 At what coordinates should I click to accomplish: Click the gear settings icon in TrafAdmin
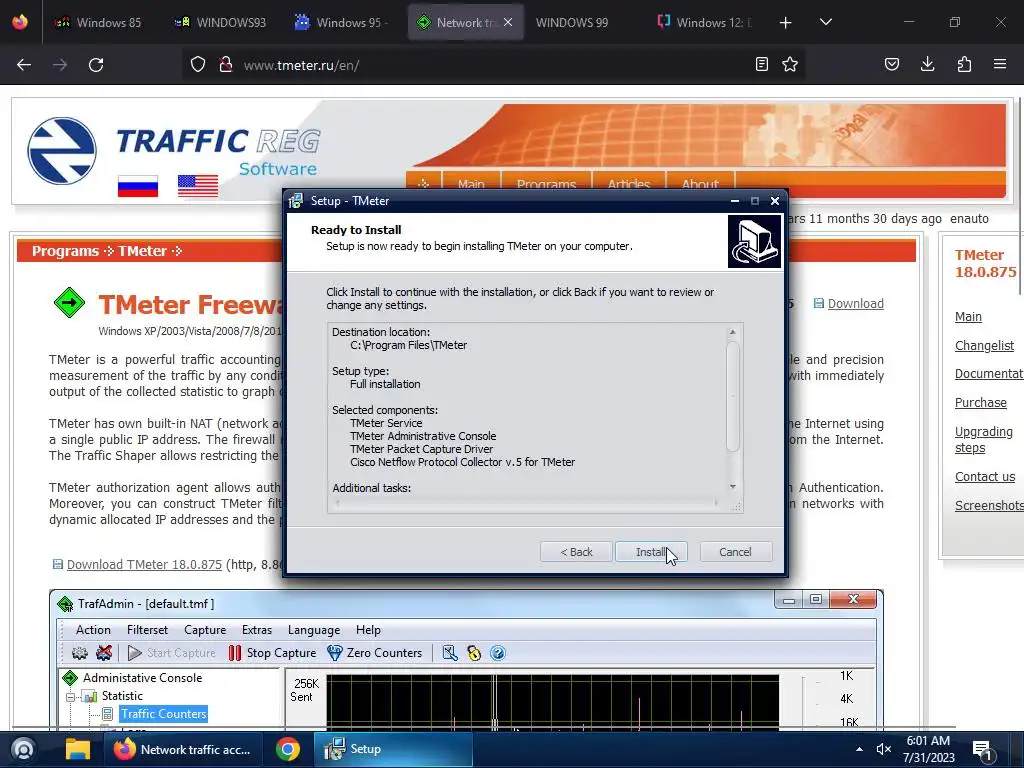(80, 653)
